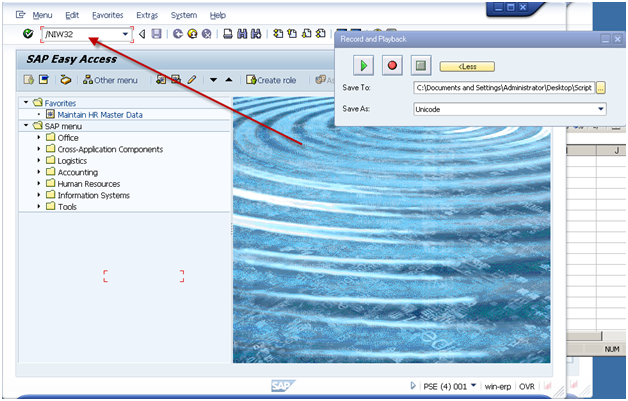Expand the Tools folder
Viewport: 628px width, 401px height.
(x=39, y=207)
